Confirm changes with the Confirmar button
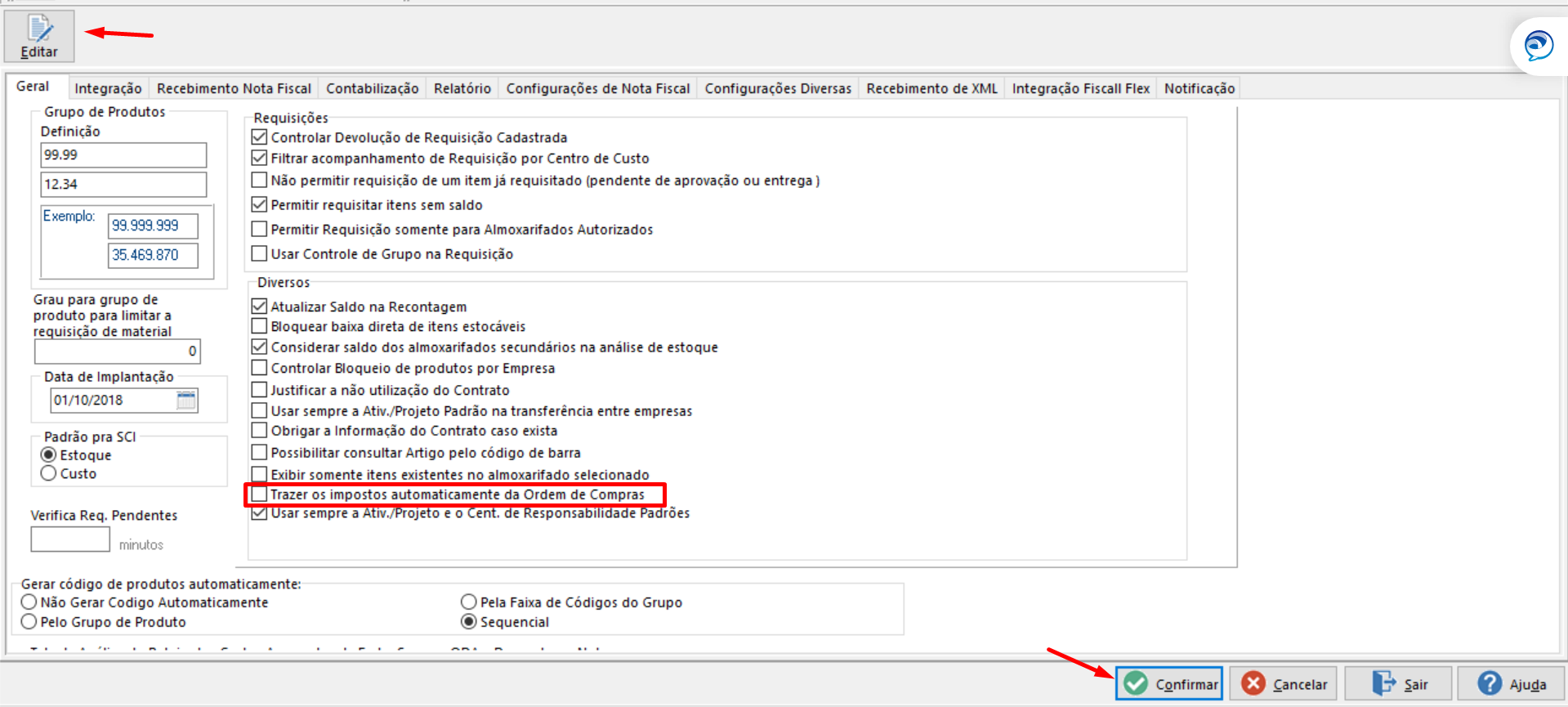 (1169, 683)
